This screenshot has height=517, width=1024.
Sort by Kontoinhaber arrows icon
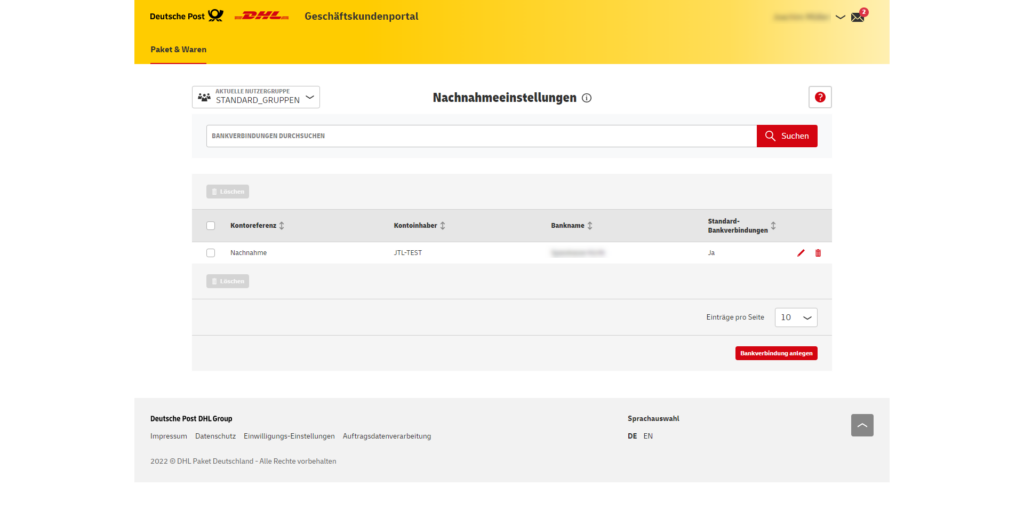pos(442,226)
